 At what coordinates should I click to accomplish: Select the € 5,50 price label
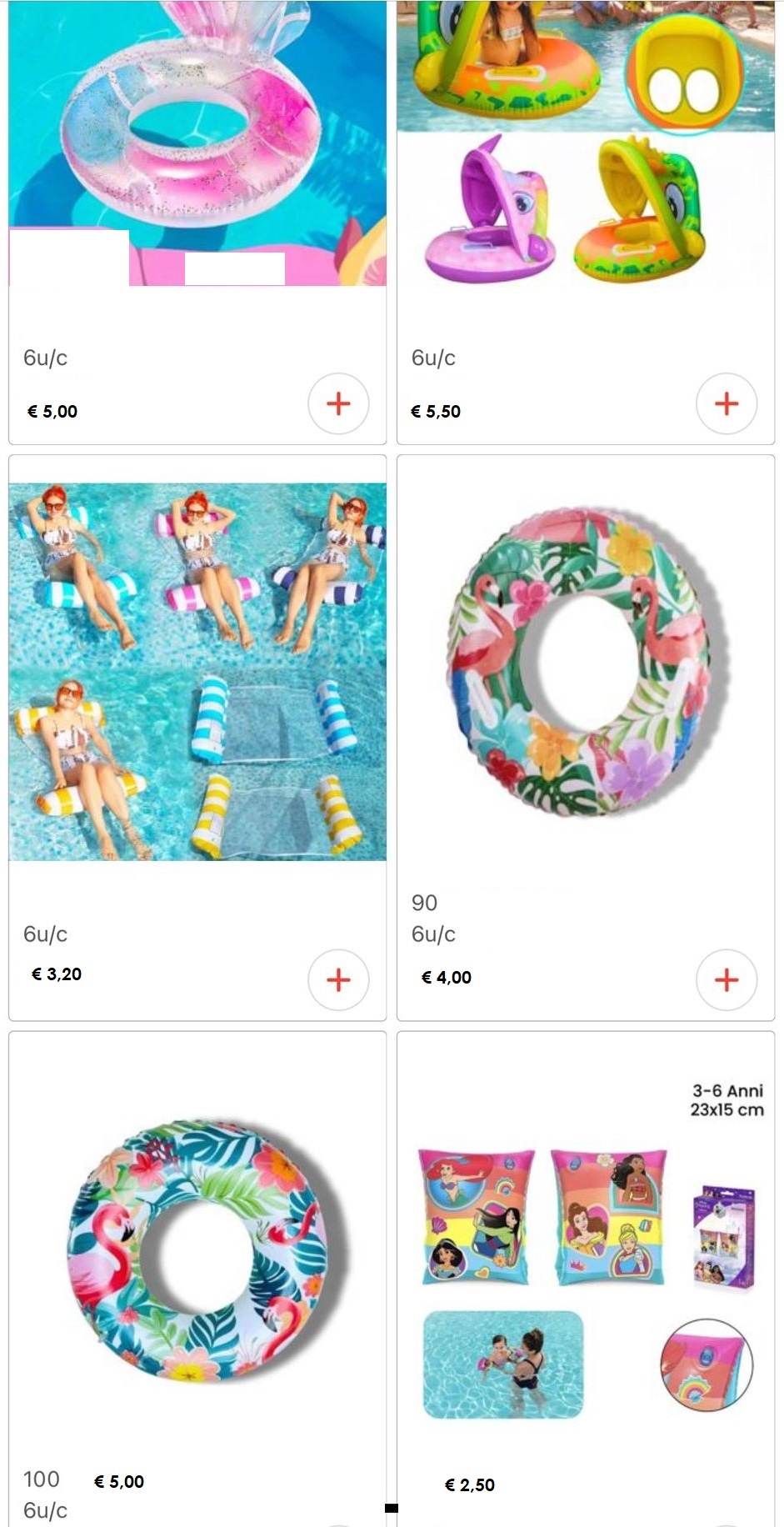[x=436, y=411]
